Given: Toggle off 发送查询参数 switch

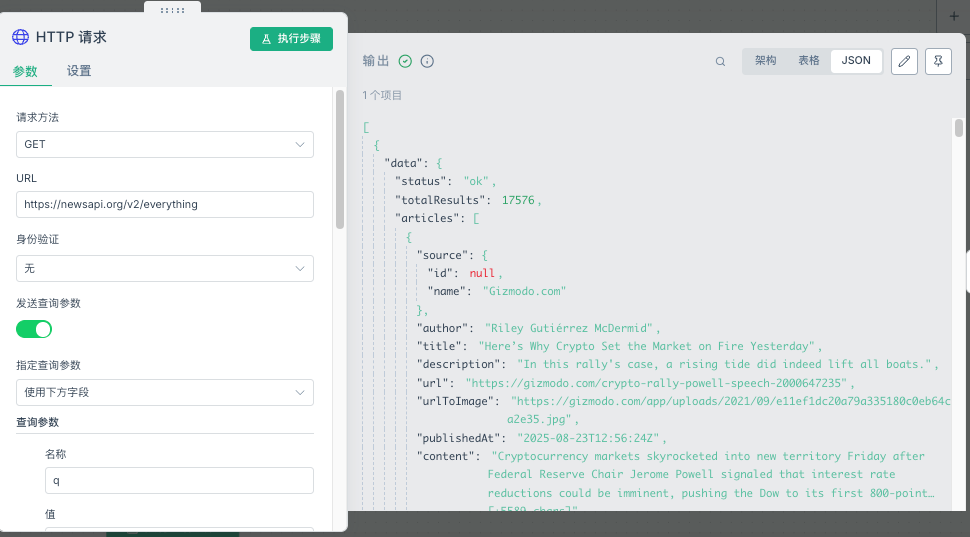Looking at the screenshot, I should [34, 329].
